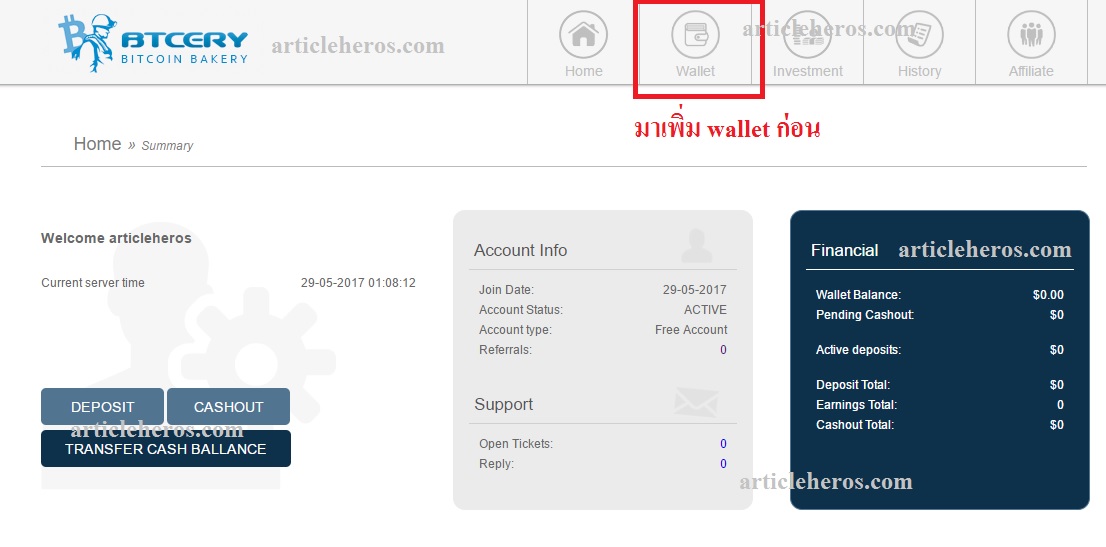The image size is (1106, 547).
Task: Click the CASHOUT button
Action: [x=229, y=407]
